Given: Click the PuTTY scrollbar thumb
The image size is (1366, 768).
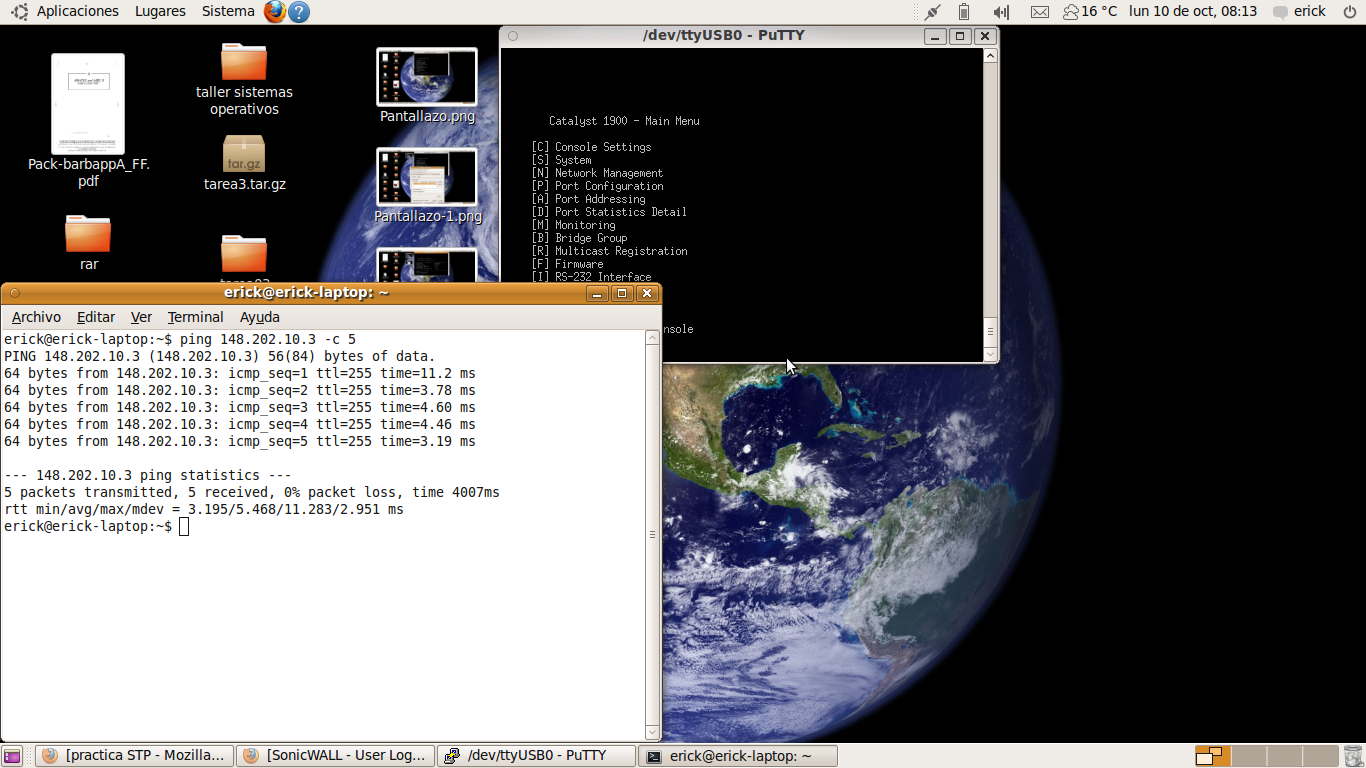Looking at the screenshot, I should [990, 330].
